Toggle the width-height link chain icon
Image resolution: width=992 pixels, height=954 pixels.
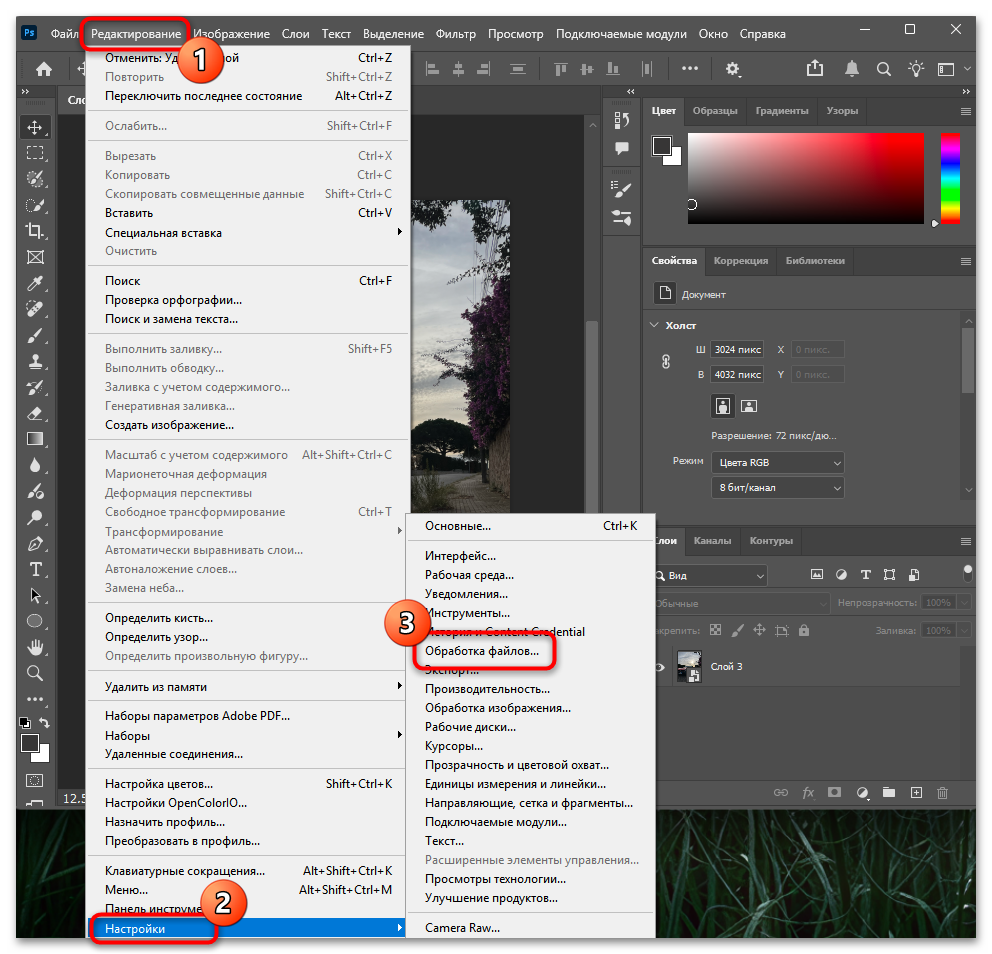pyautogui.click(x=666, y=362)
